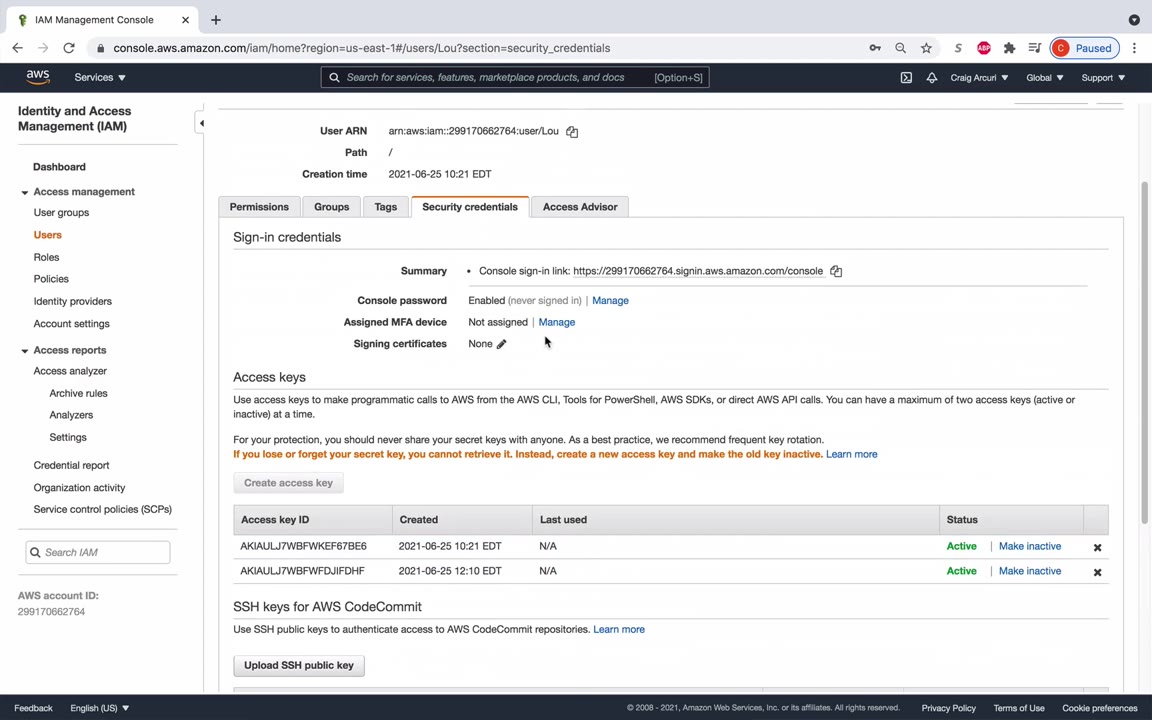The image size is (1152, 720).
Task: Switch to the Permissions tab
Action: coord(259,207)
